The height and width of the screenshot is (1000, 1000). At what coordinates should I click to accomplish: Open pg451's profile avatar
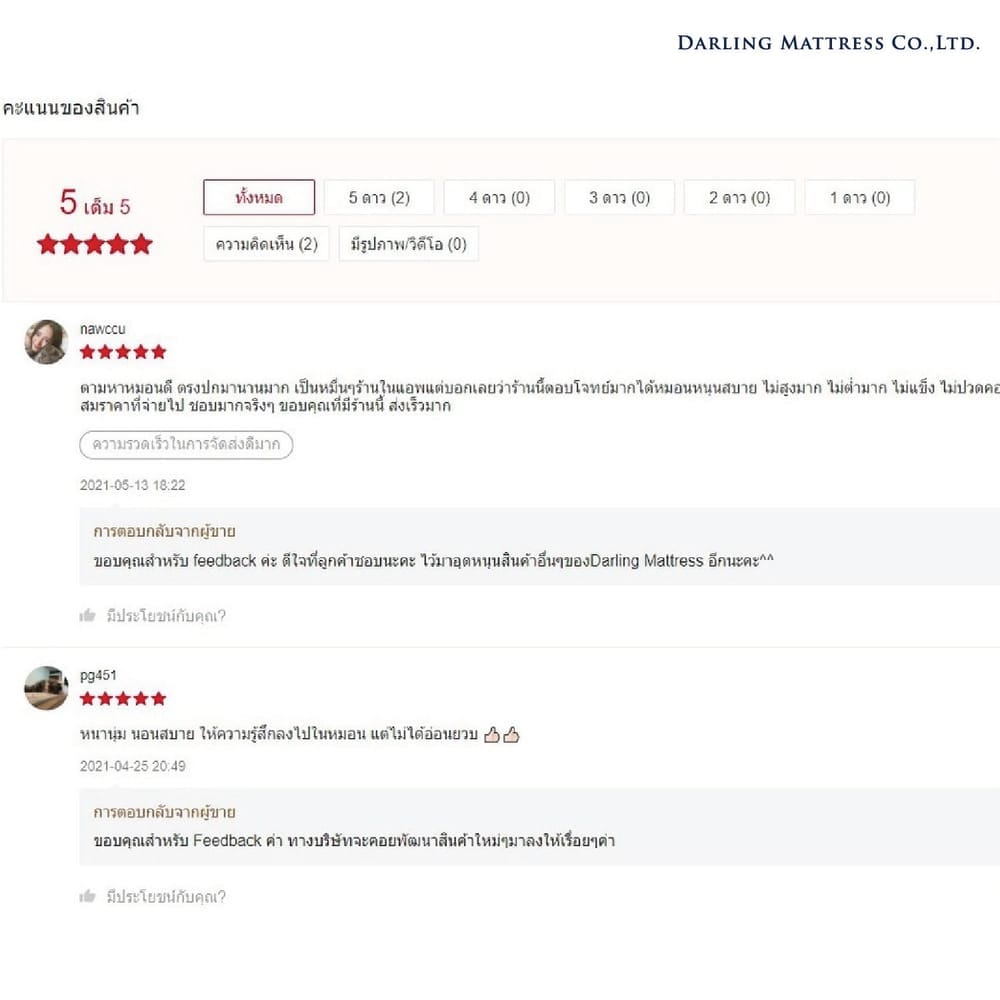[x=46, y=688]
